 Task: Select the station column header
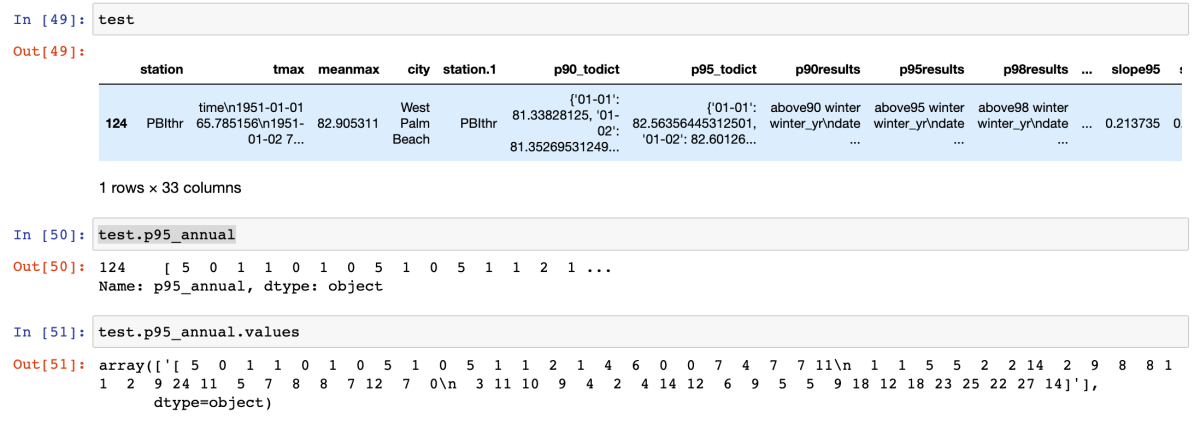click(161, 70)
